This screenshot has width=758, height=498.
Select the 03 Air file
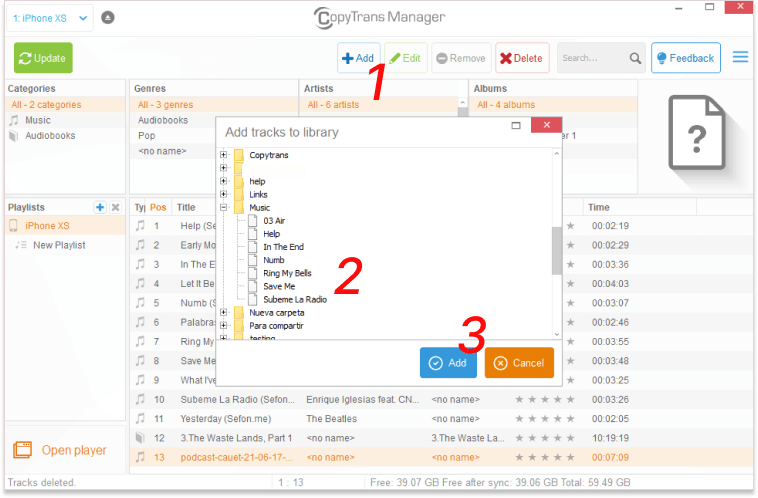[x=274, y=221]
